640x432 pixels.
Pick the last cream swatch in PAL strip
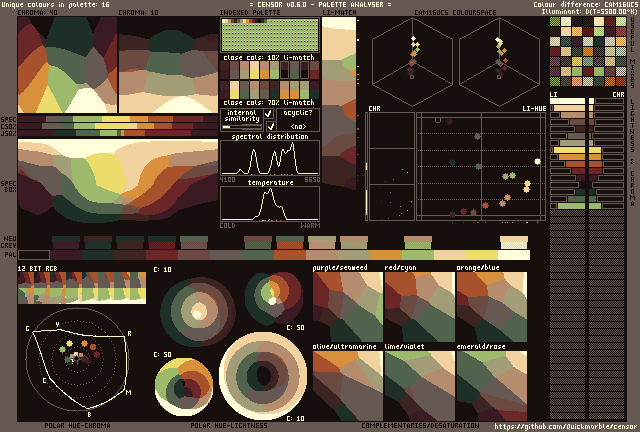pos(514,255)
